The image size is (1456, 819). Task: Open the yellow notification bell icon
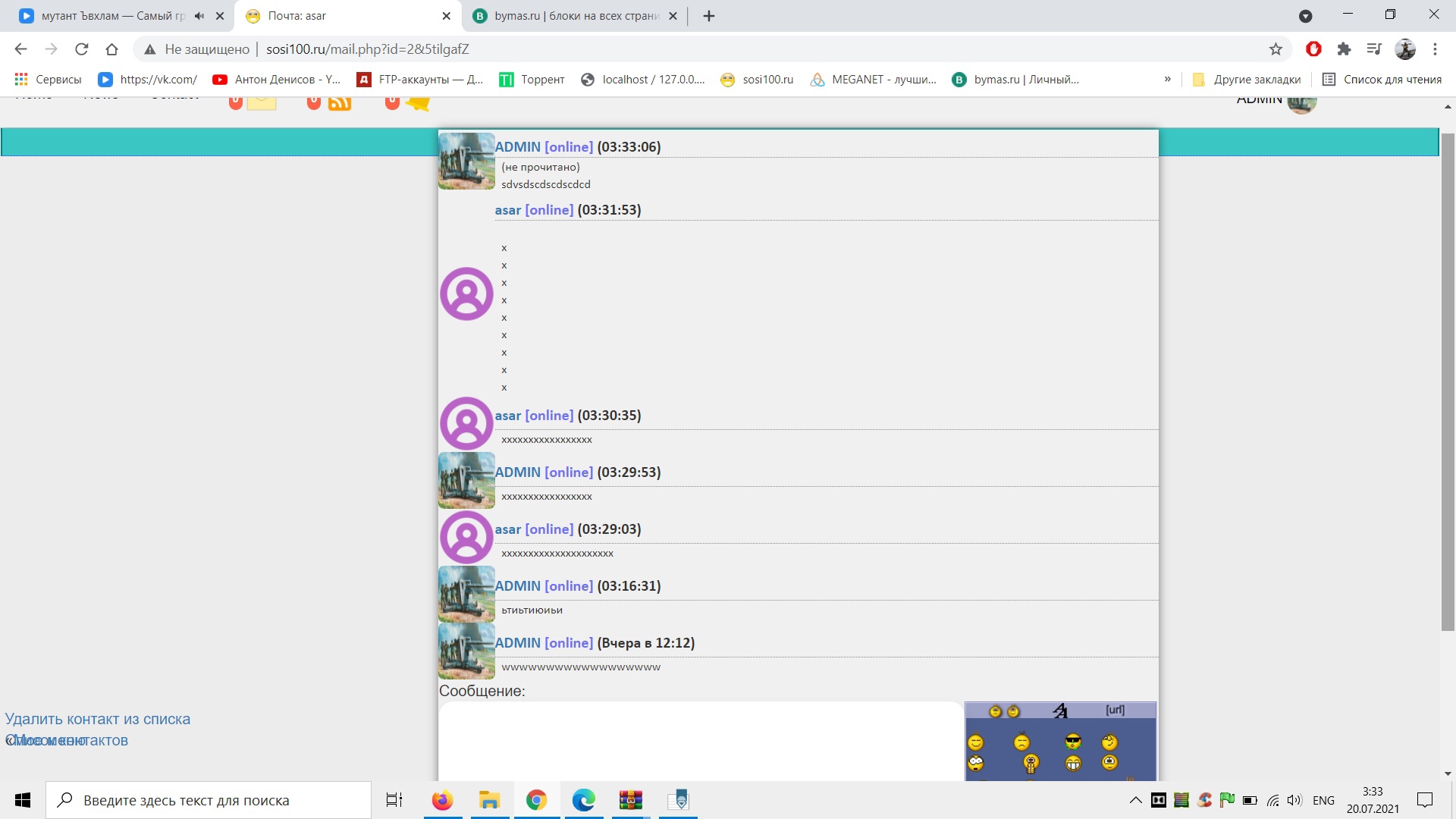418,103
